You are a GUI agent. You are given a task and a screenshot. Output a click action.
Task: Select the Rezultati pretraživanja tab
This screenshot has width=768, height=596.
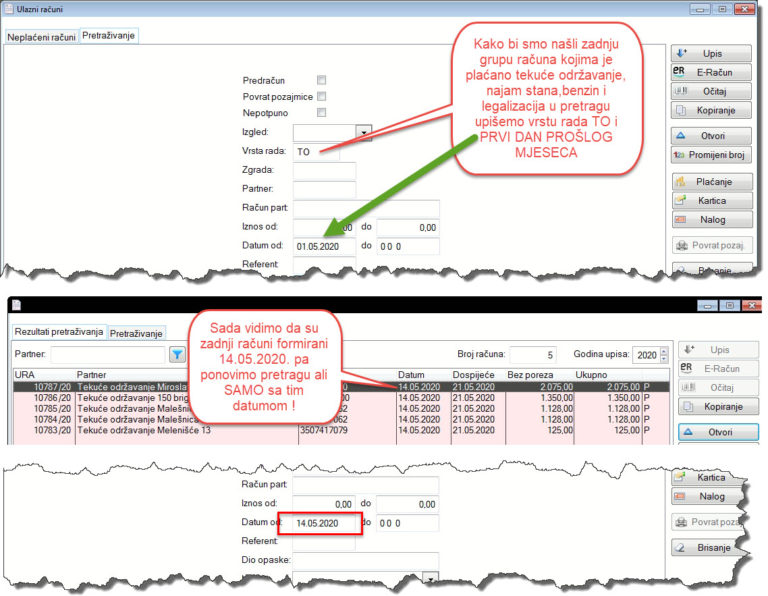(x=58, y=332)
